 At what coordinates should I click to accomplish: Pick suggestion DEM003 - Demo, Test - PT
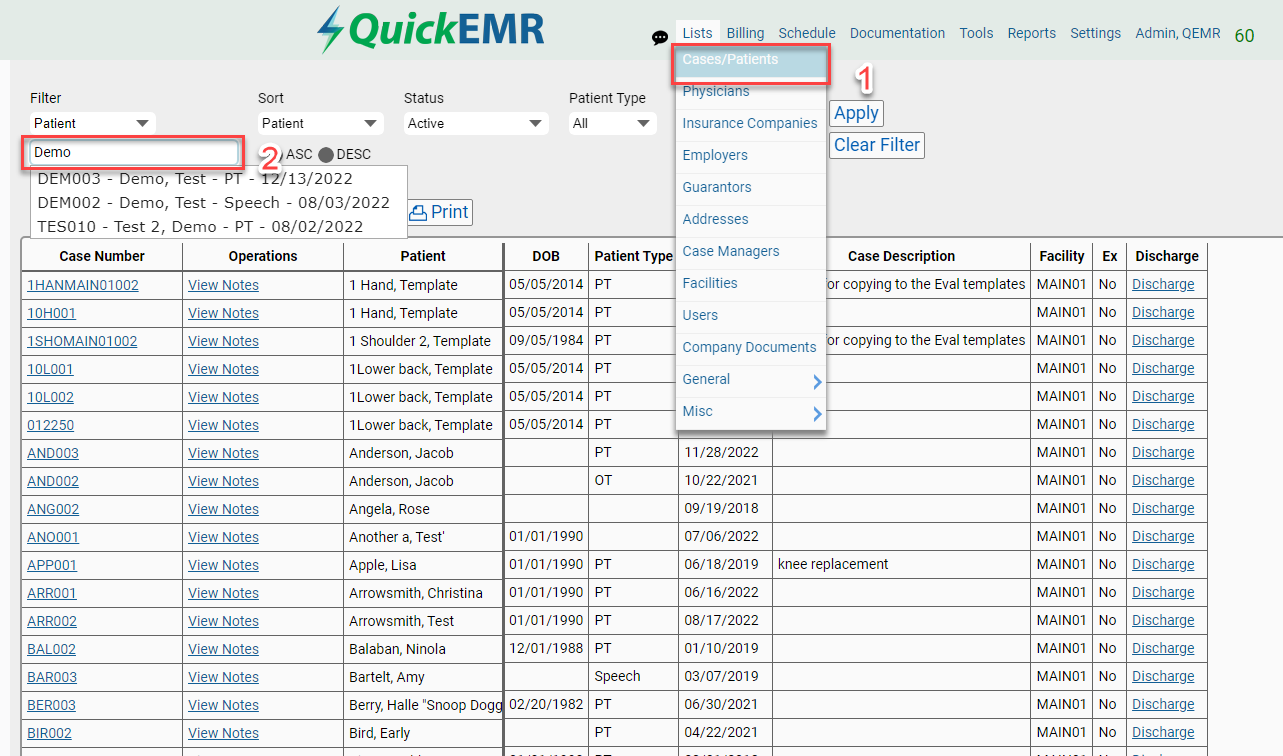click(219, 178)
